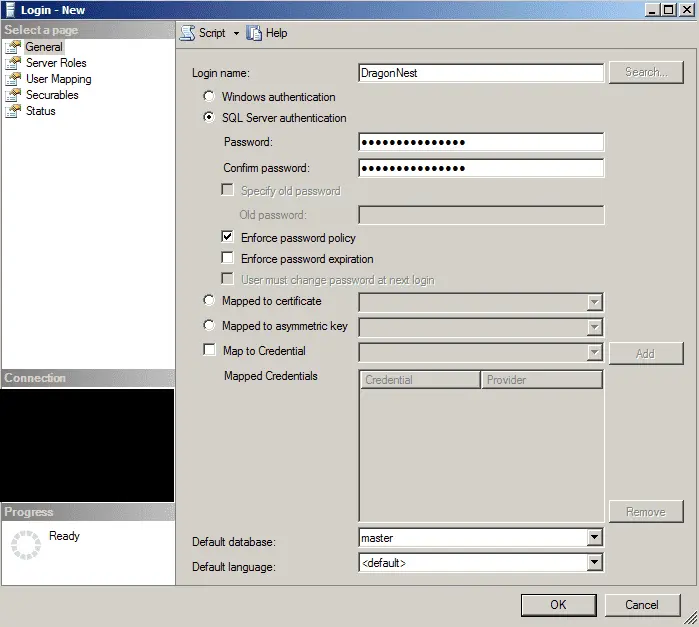Viewport: 699px width, 627px height.
Task: Open the Server Roles page
Action: (56, 63)
